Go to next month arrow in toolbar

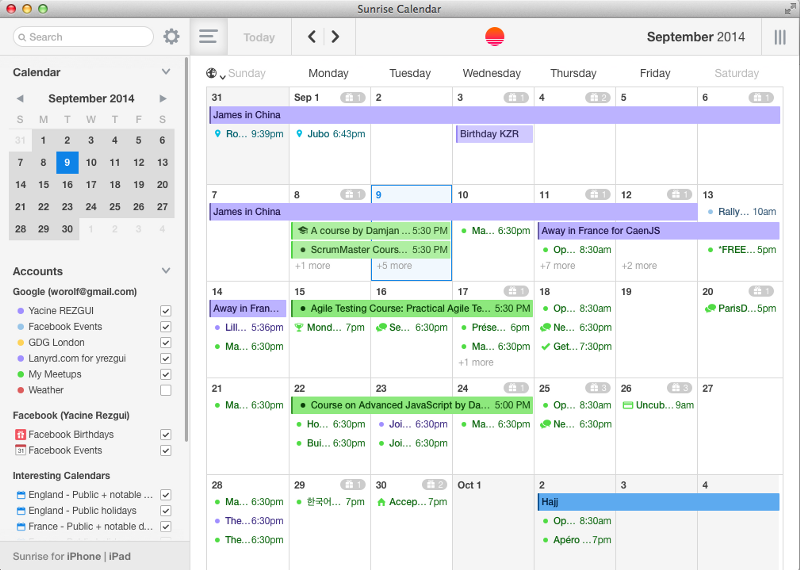click(335, 37)
